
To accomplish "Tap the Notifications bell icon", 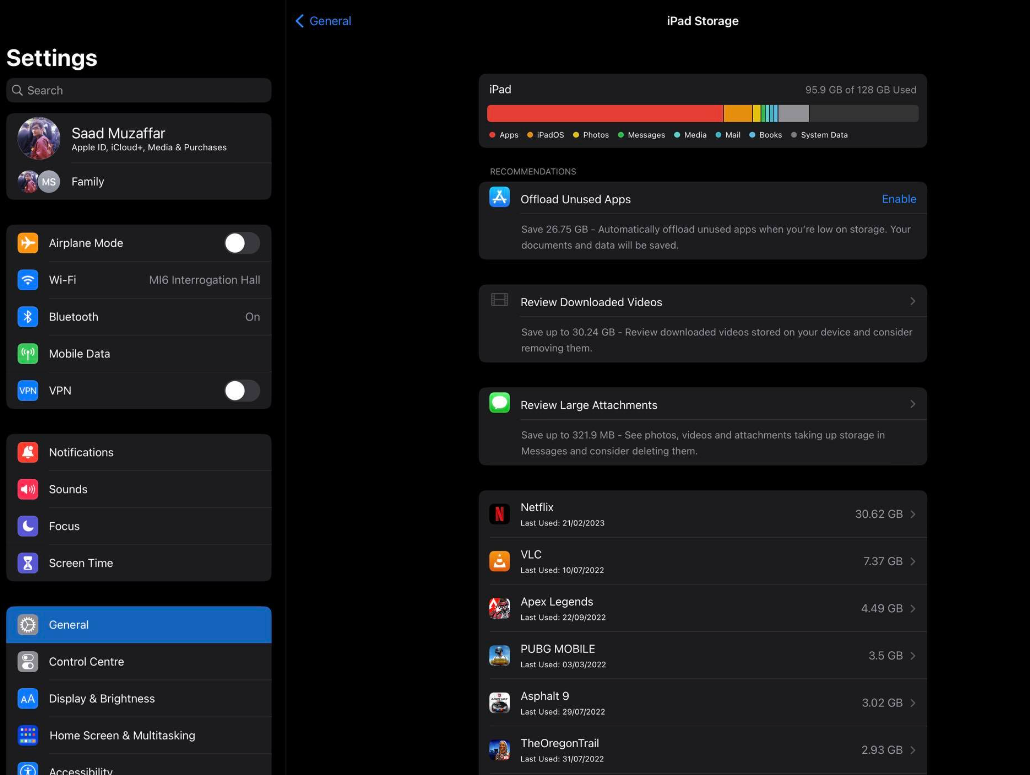I will [28, 452].
